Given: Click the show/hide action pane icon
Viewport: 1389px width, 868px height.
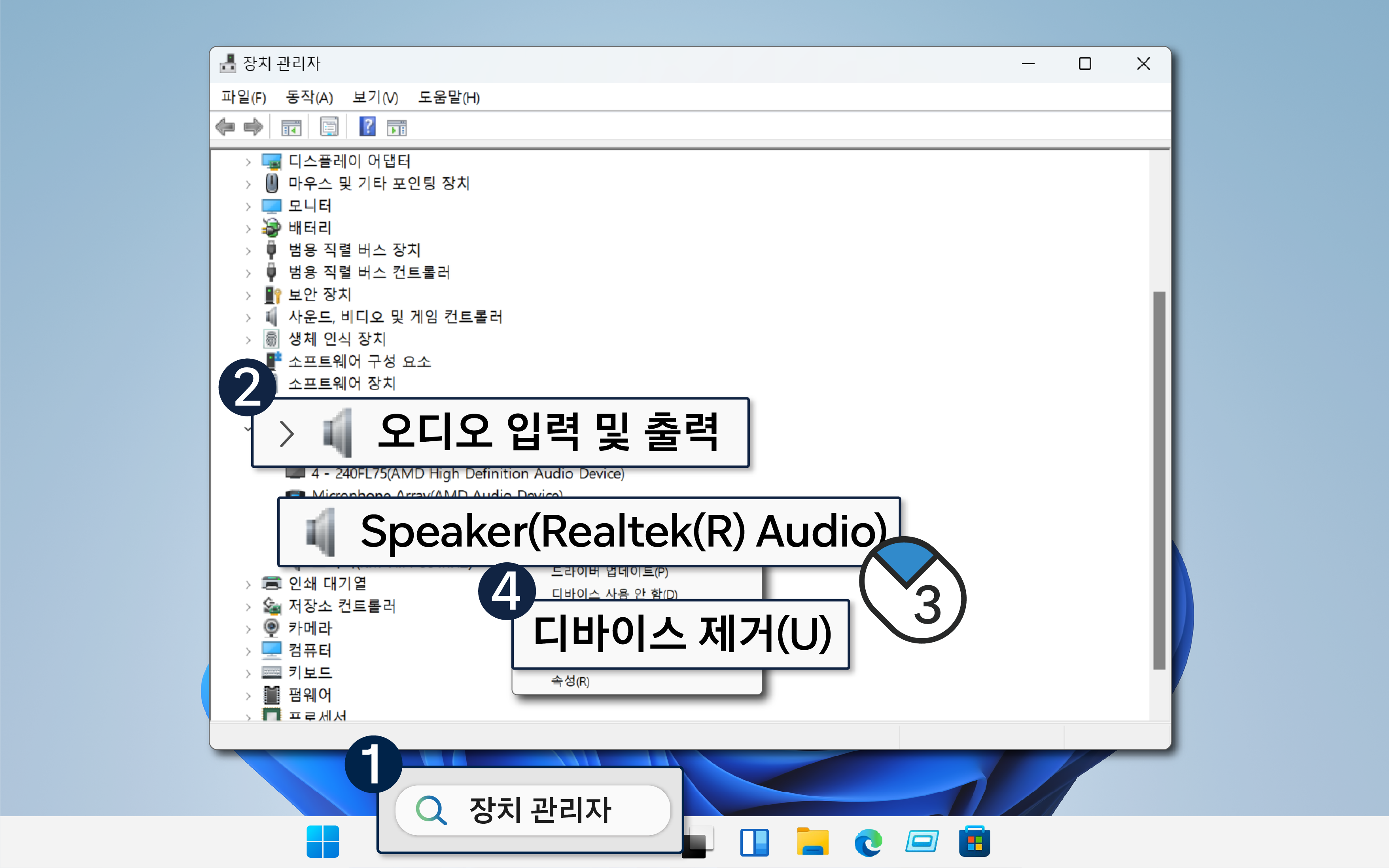Looking at the screenshot, I should pyautogui.click(x=397, y=127).
